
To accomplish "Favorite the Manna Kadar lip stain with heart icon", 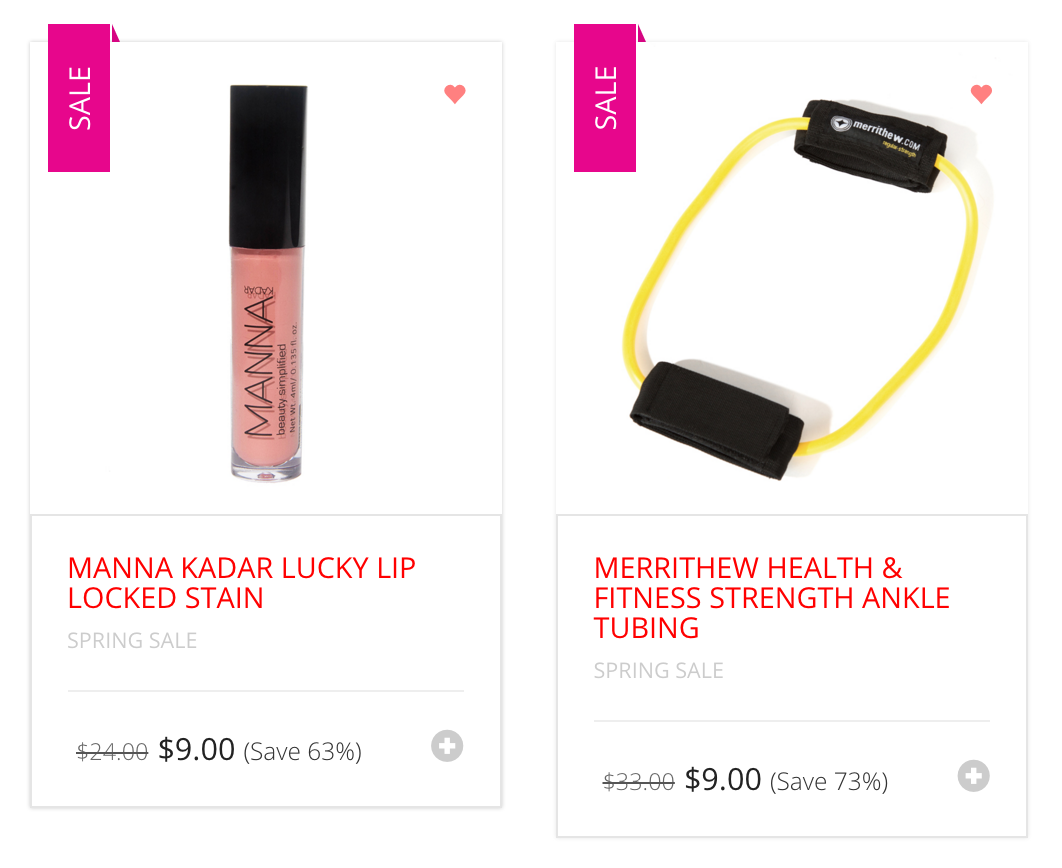I will 454,93.
